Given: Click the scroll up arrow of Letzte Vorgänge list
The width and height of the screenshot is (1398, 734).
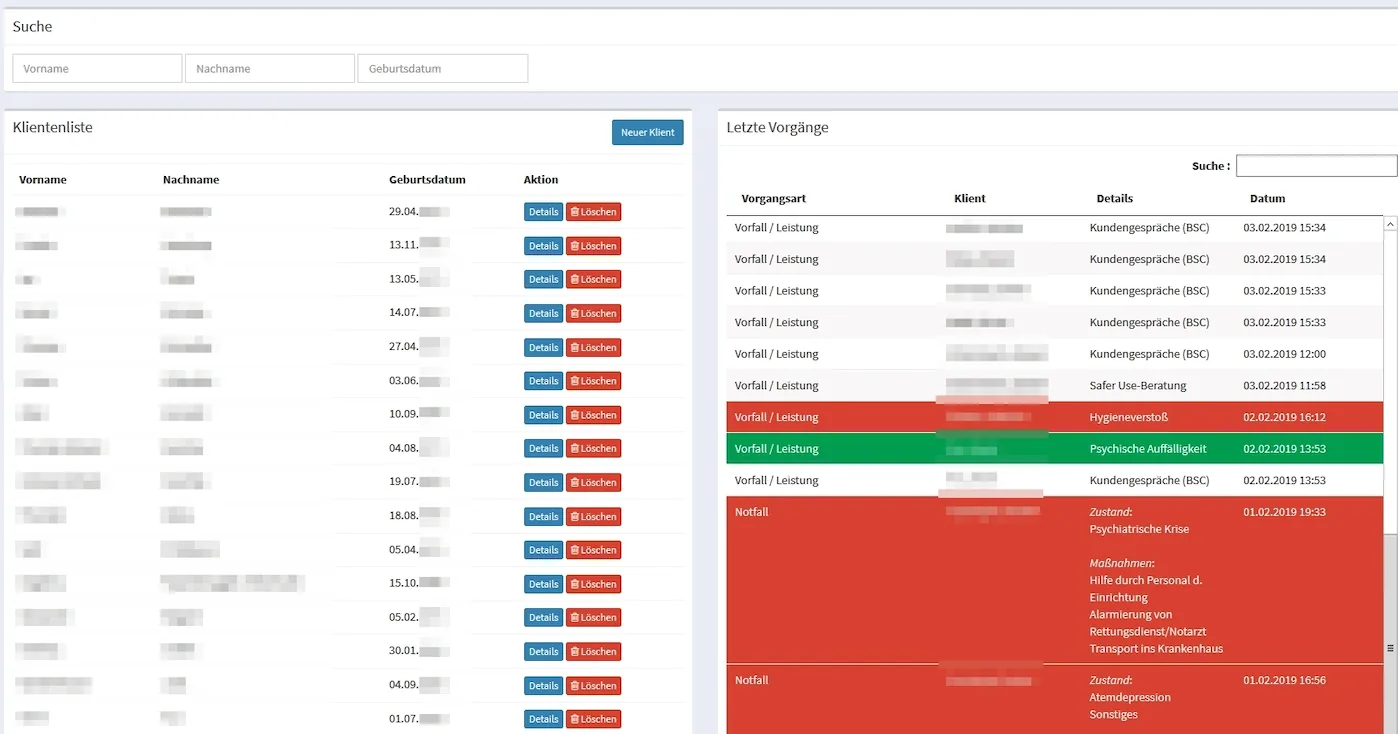Looking at the screenshot, I should [1390, 225].
